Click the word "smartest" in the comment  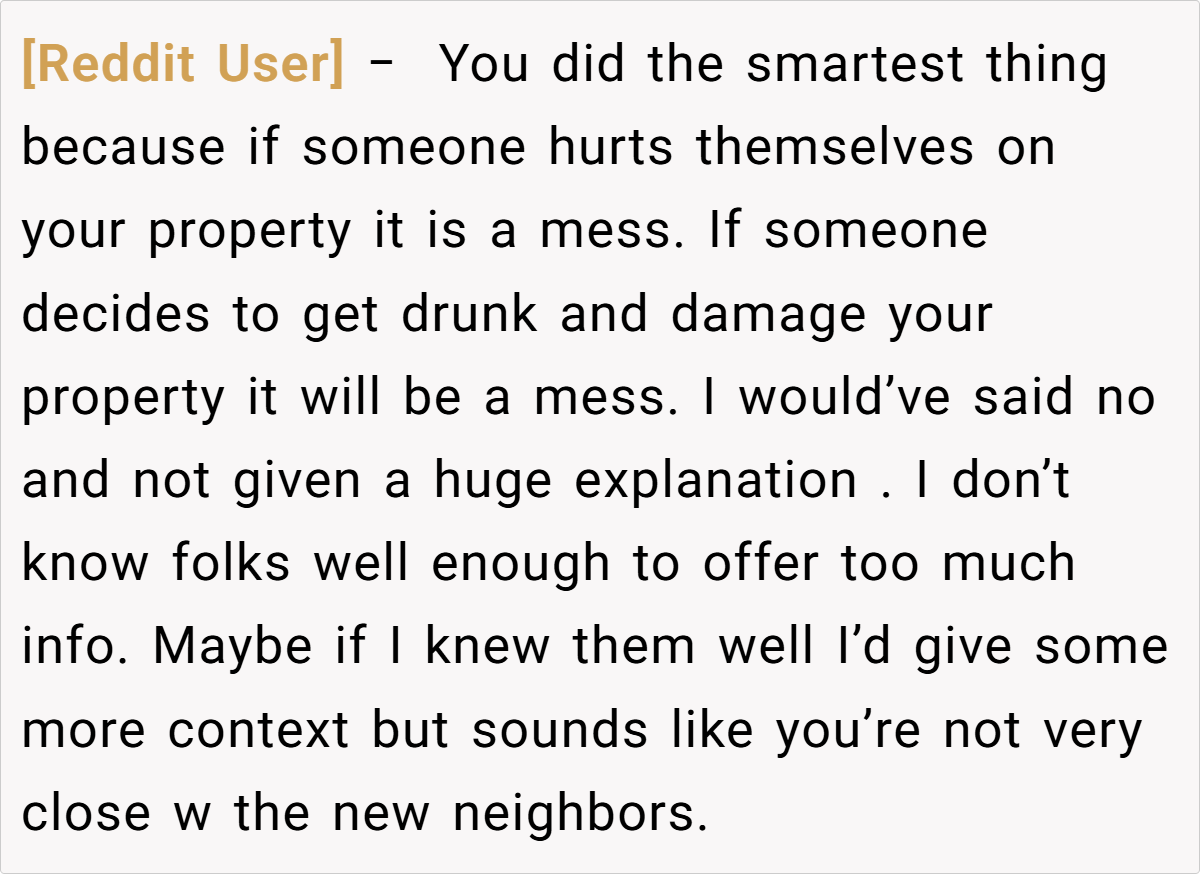click(856, 66)
